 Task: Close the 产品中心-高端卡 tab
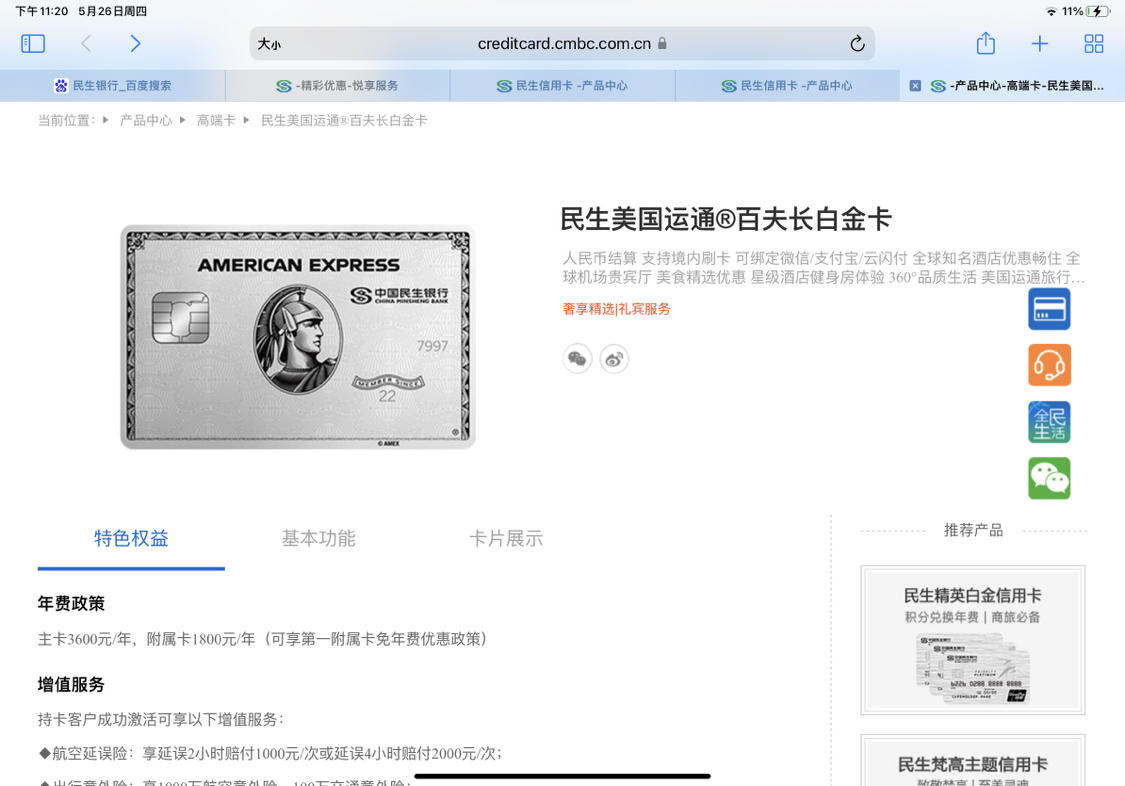915,85
